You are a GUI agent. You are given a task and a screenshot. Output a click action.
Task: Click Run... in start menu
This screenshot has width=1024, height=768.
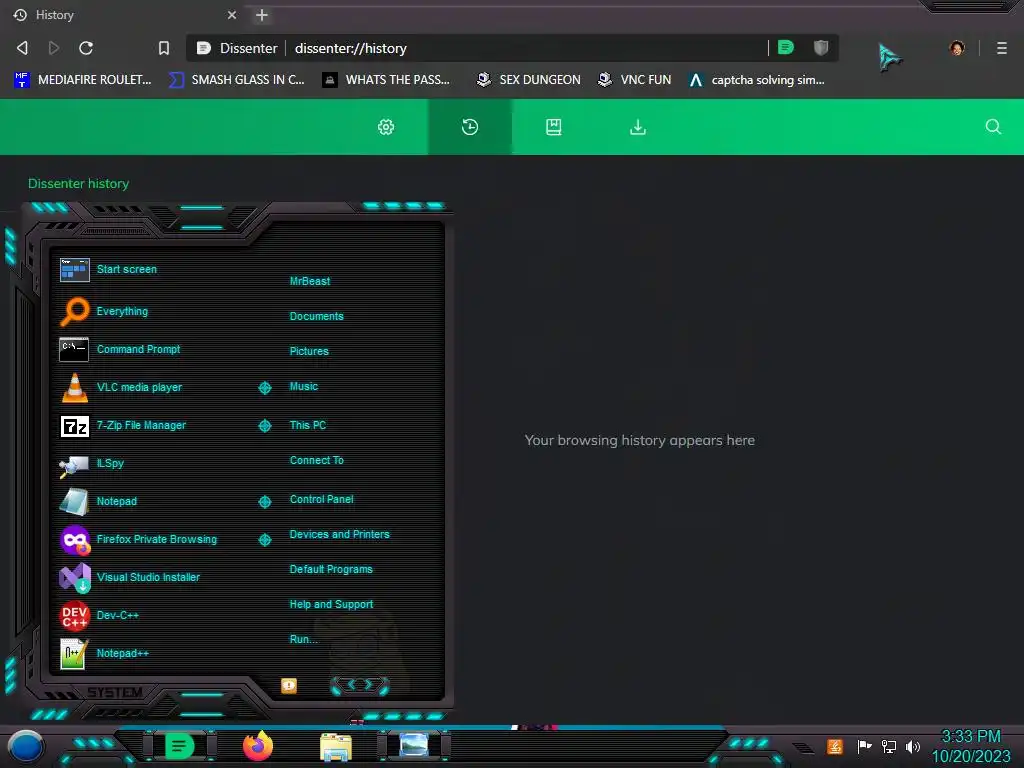304,639
